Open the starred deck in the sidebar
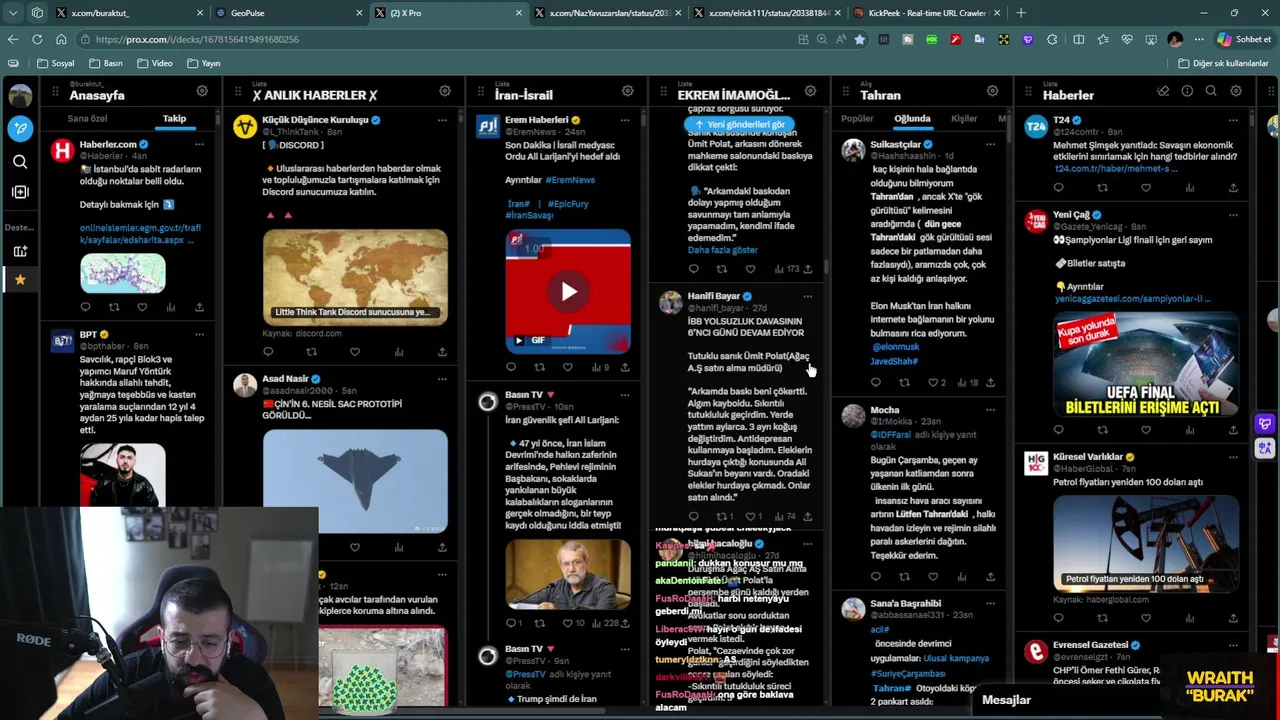 20,280
